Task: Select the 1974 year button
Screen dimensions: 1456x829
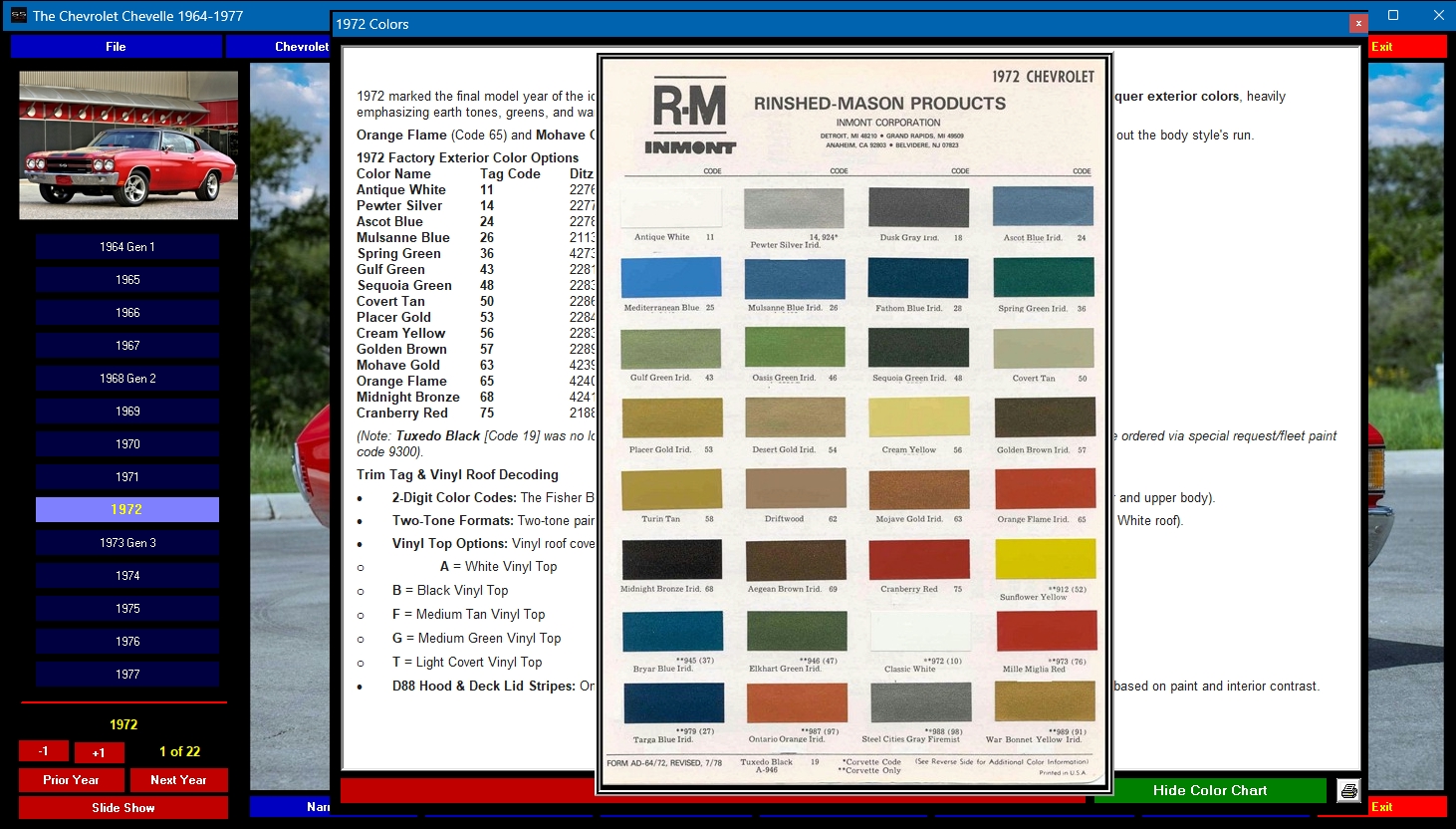Action: click(127, 576)
